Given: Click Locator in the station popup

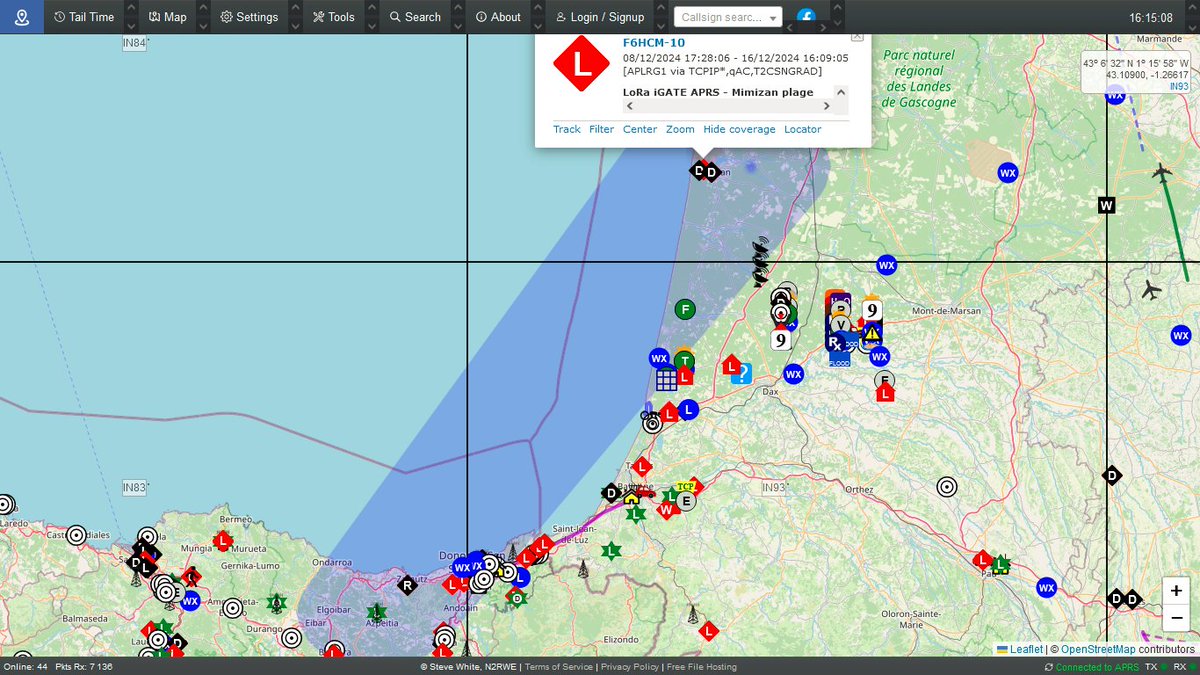Looking at the screenshot, I should click(x=802, y=129).
